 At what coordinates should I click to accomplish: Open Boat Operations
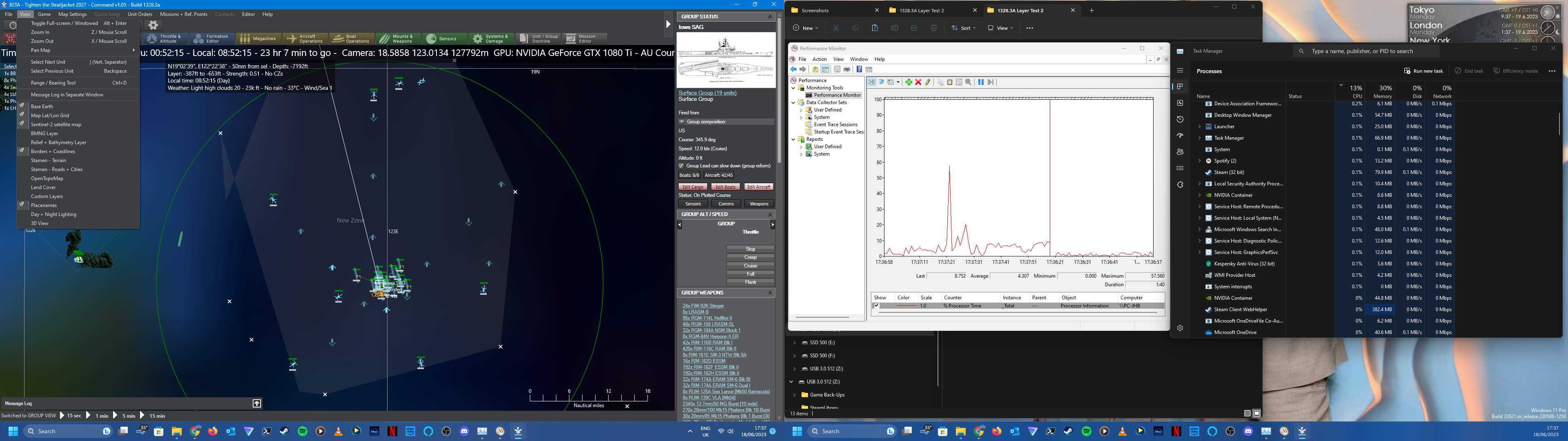(x=352, y=38)
